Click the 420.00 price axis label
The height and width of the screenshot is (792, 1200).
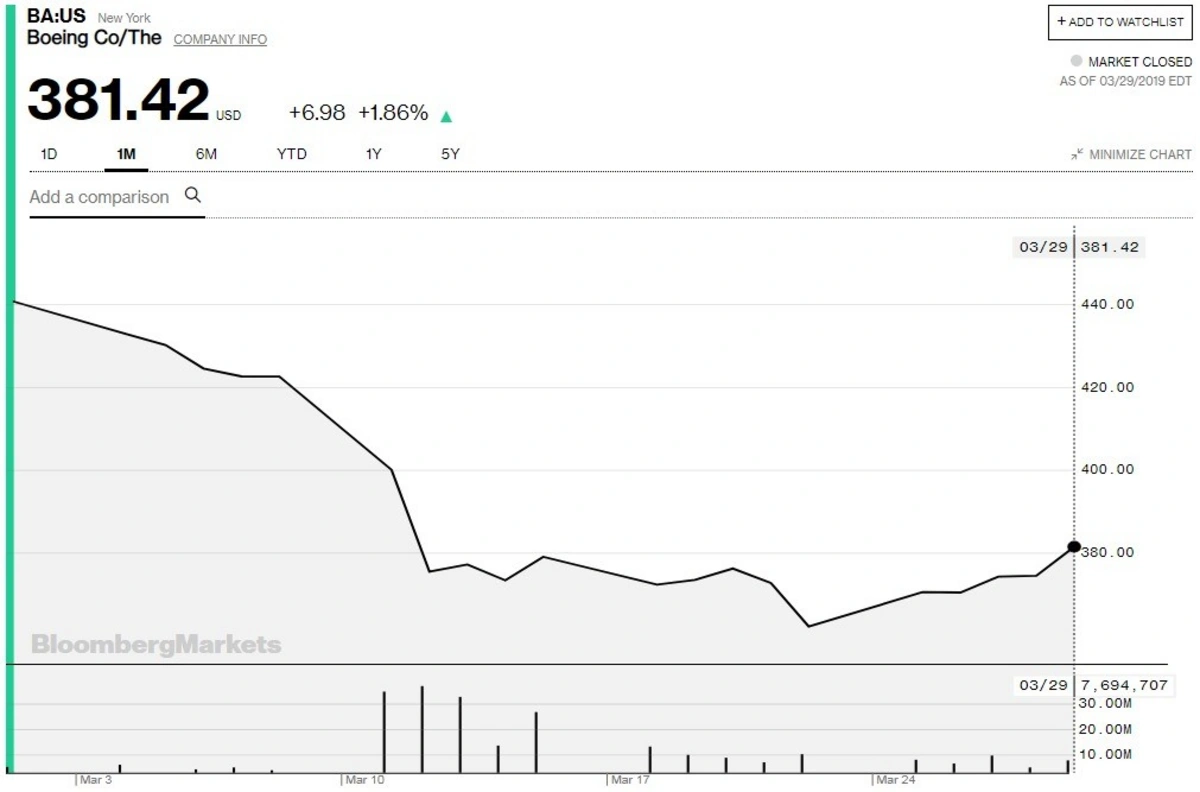click(1107, 387)
